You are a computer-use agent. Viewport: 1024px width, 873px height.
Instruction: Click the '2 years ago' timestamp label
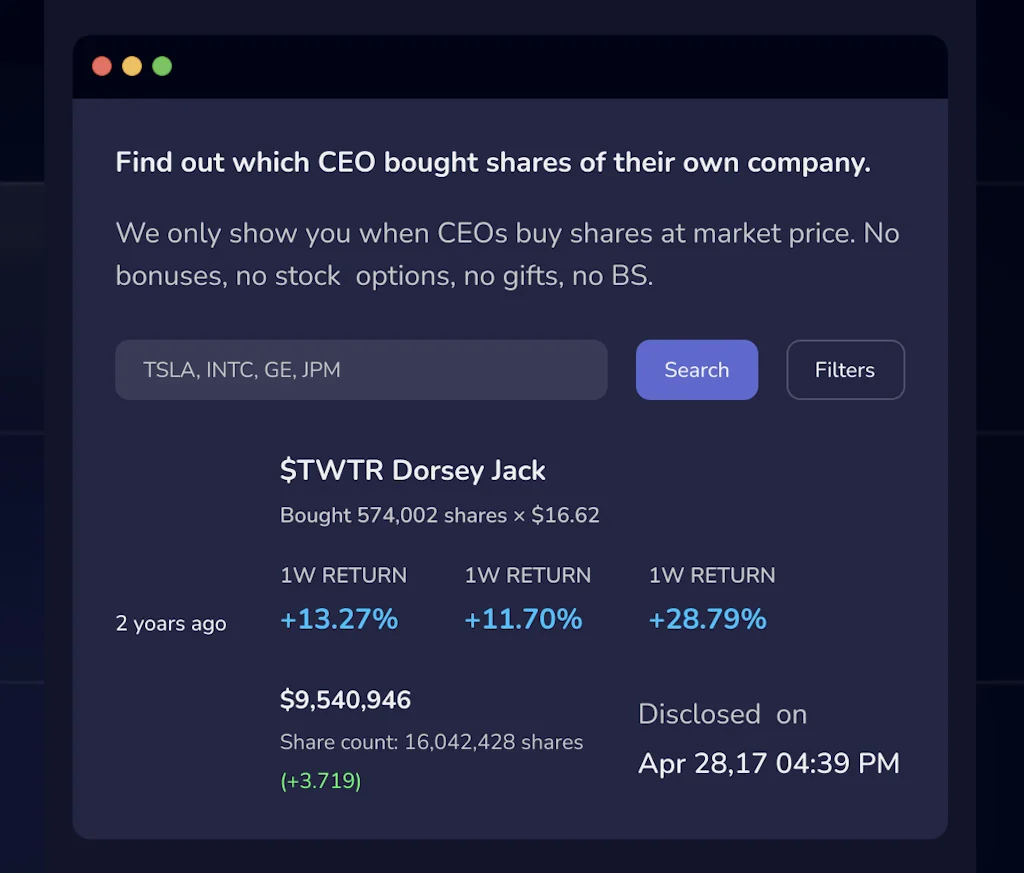170,623
